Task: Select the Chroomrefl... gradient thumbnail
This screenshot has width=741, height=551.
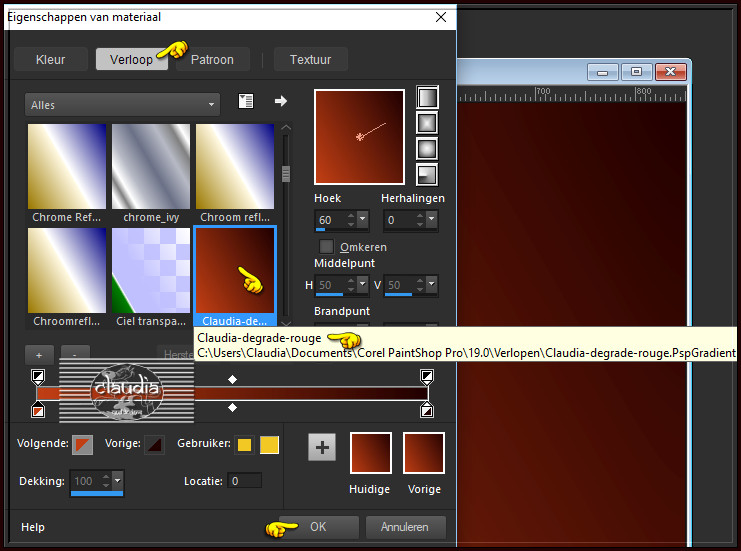Action: [x=67, y=270]
